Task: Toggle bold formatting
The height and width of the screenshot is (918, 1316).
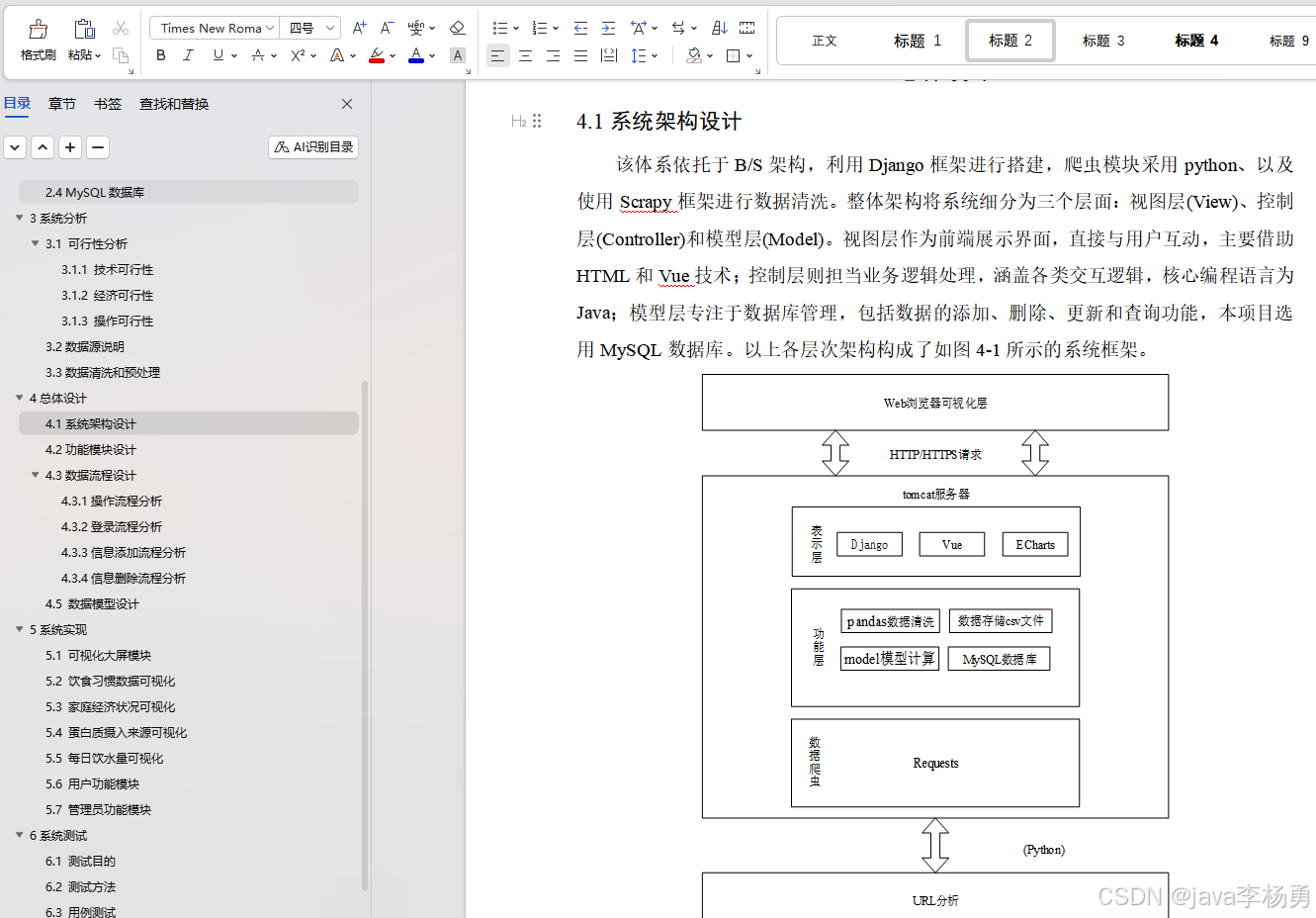Action: 161,55
